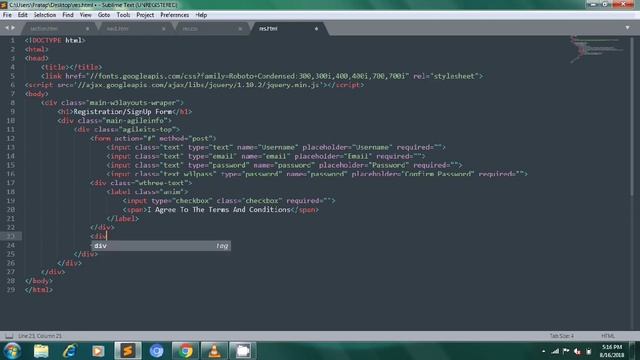
Task: Click the unsaved dot on res.html tab
Action: (316, 29)
